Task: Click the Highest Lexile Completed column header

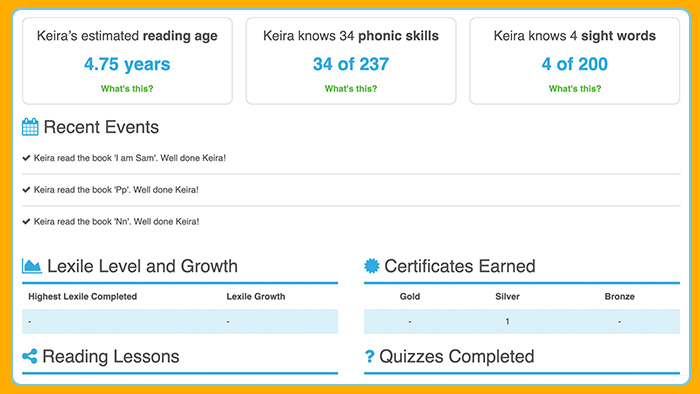Action: 83,297
